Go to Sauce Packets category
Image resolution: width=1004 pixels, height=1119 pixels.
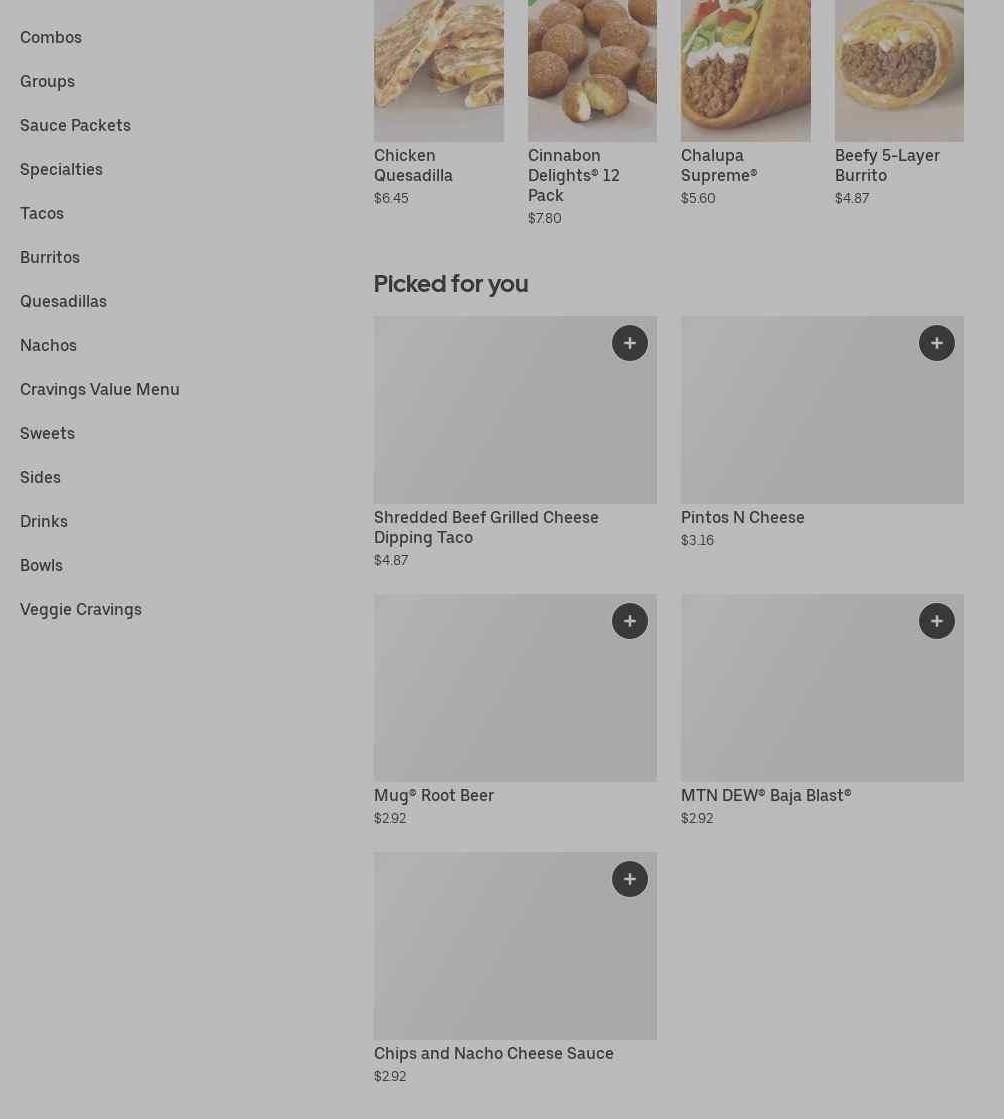pos(75,125)
